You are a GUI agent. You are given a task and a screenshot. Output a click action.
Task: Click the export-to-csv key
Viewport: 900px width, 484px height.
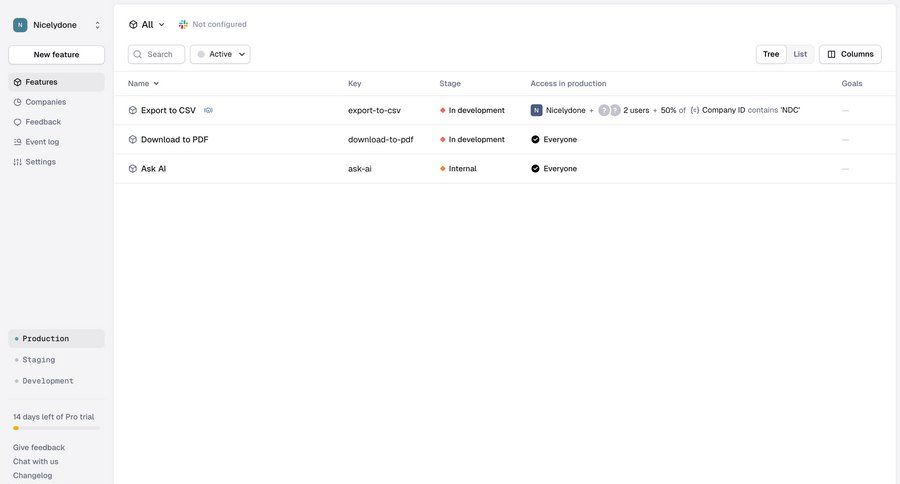click(x=374, y=110)
